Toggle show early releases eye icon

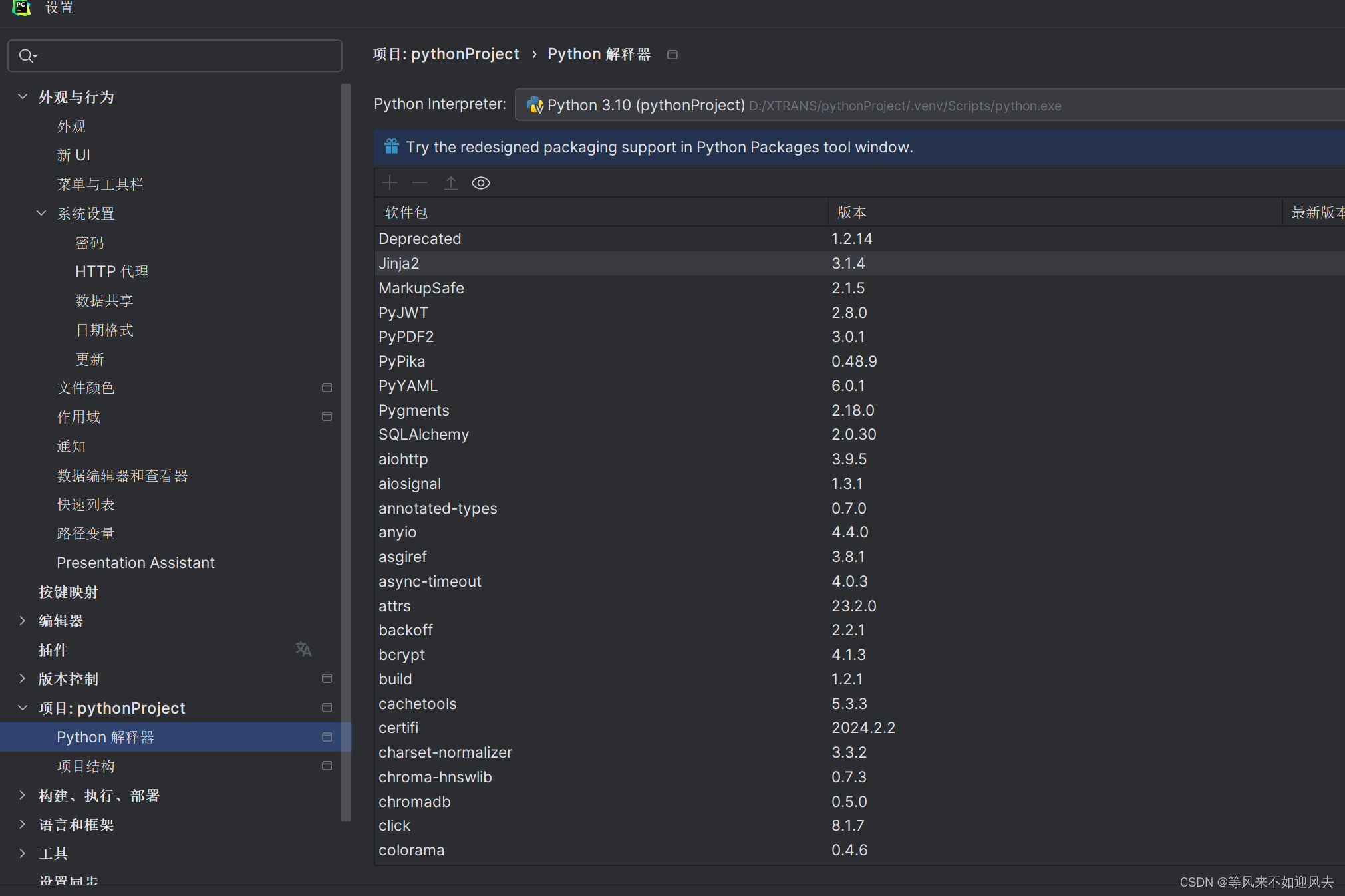coord(481,183)
